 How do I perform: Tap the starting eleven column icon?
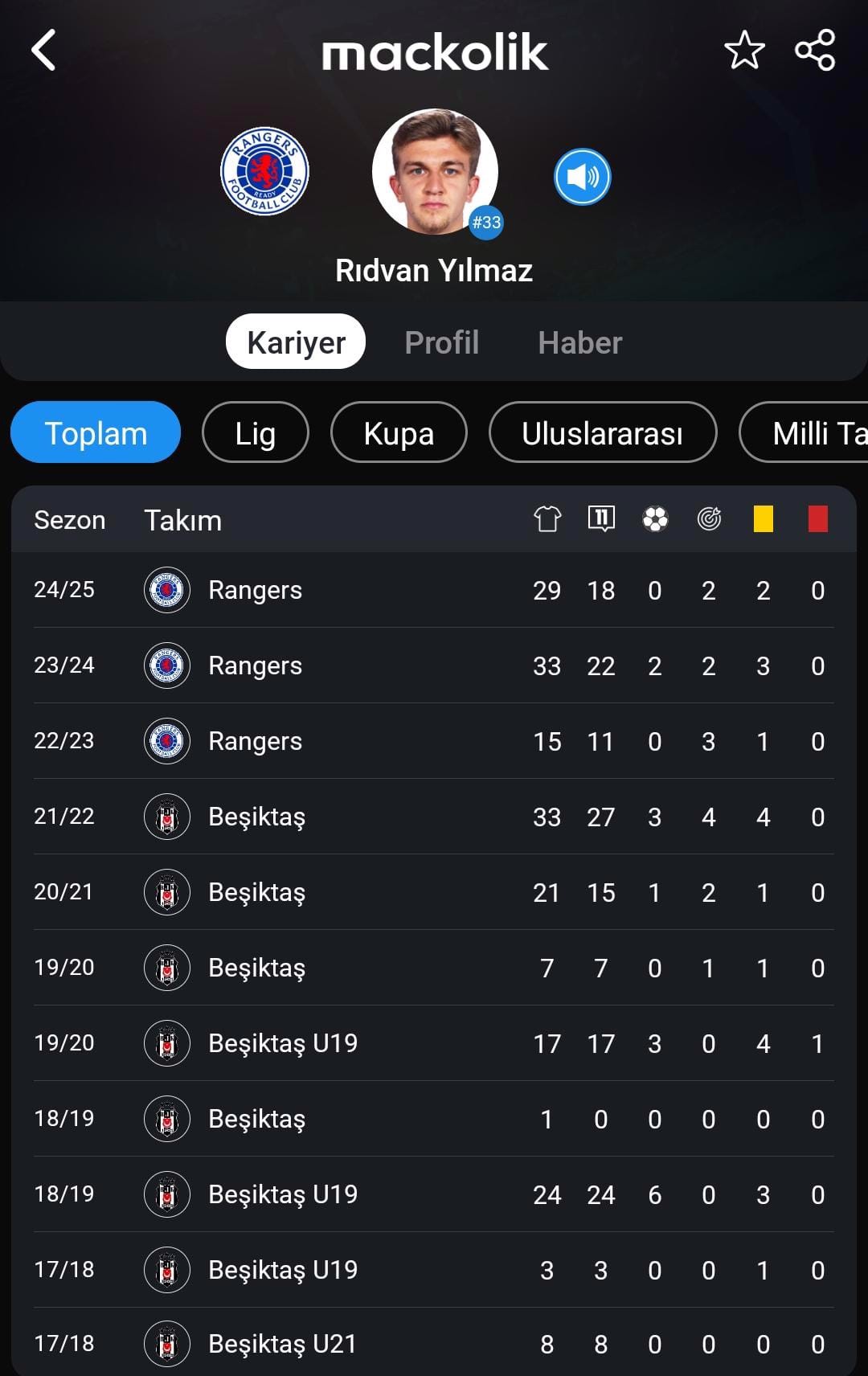601,518
